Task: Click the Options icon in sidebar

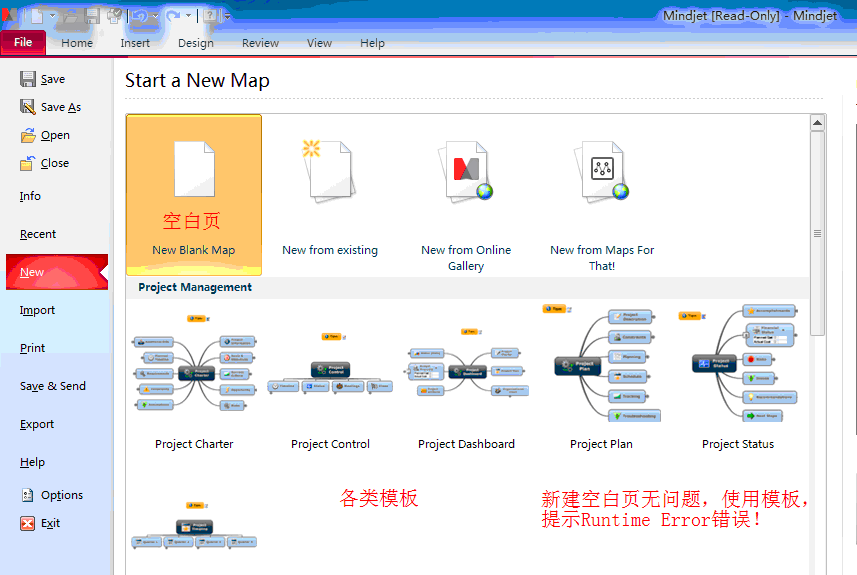Action: pos(27,495)
